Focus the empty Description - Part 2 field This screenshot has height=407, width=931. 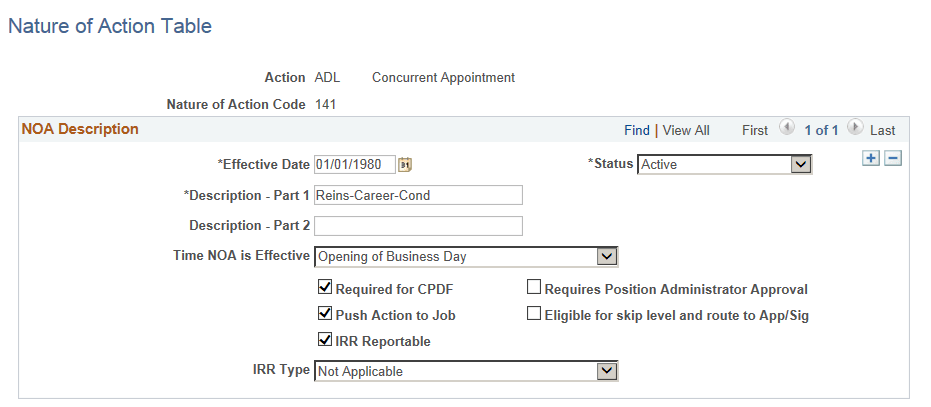pyautogui.click(x=418, y=226)
